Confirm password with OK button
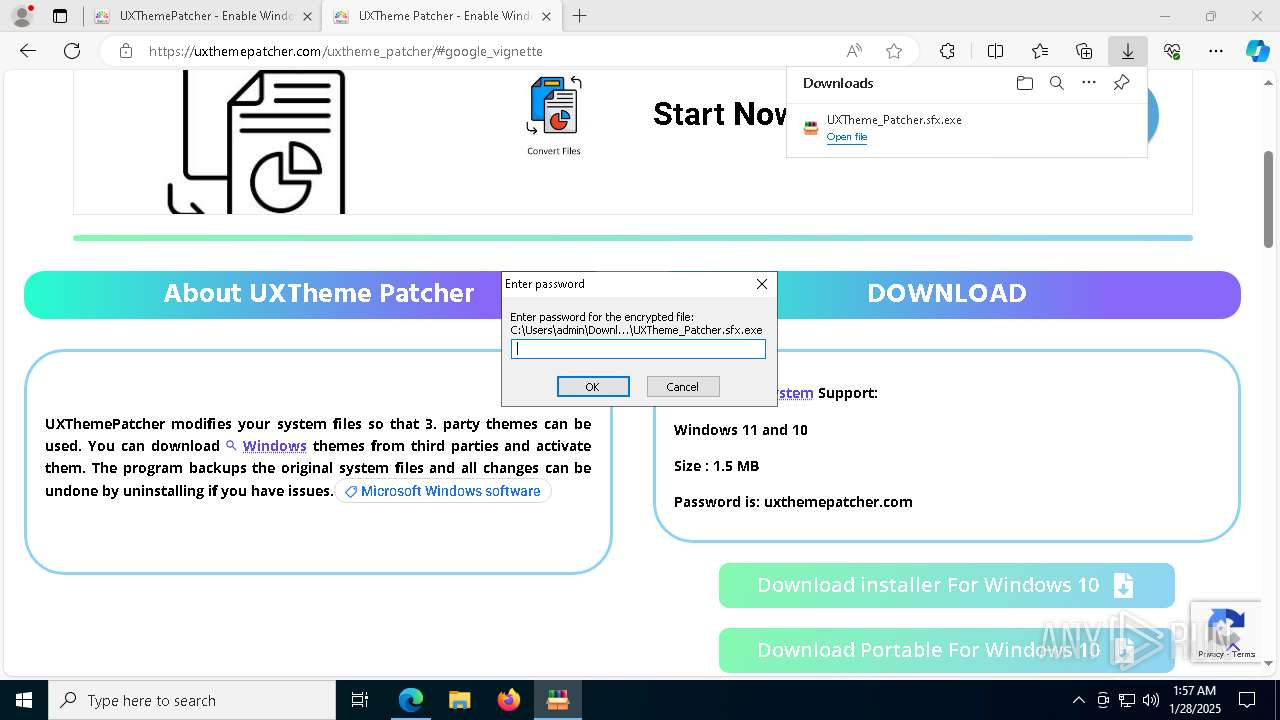The height and width of the screenshot is (720, 1280). (593, 387)
